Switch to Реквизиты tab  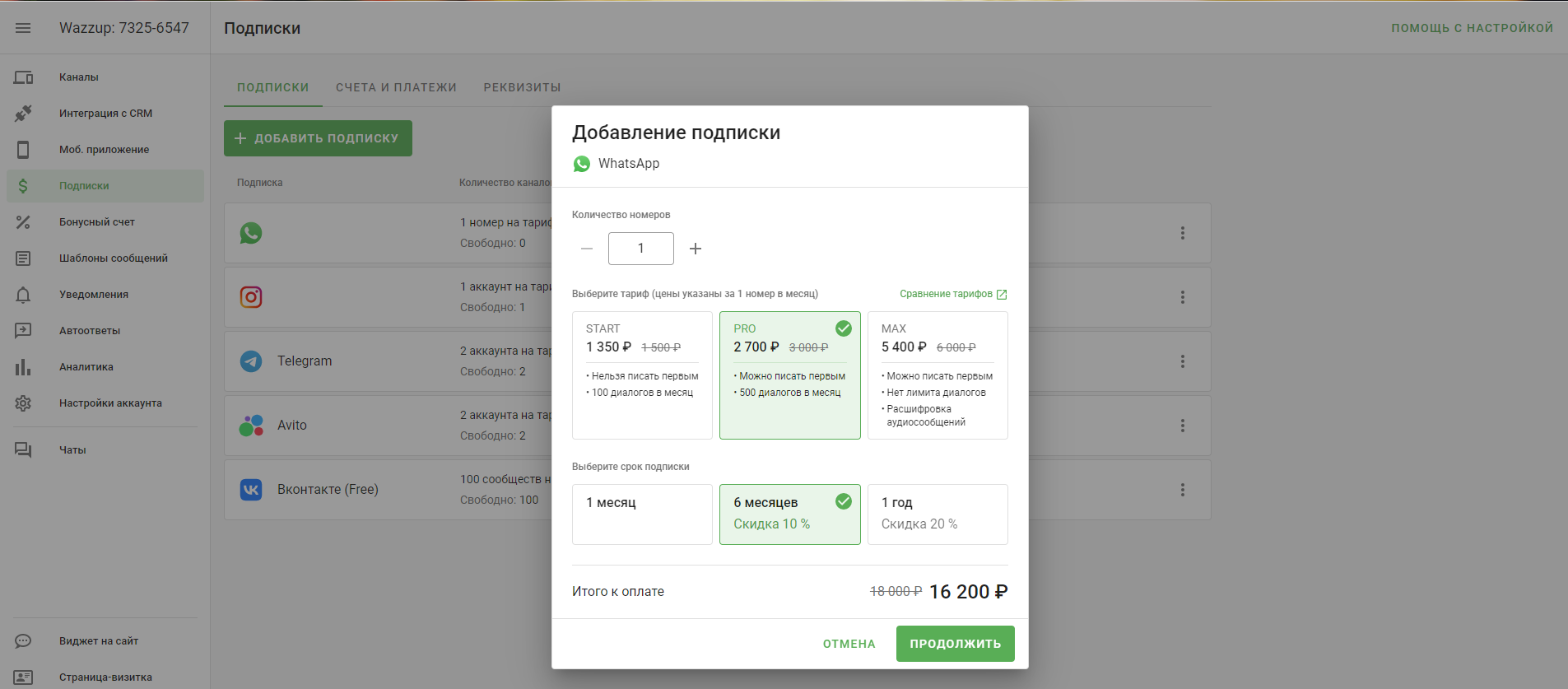pyautogui.click(x=522, y=87)
